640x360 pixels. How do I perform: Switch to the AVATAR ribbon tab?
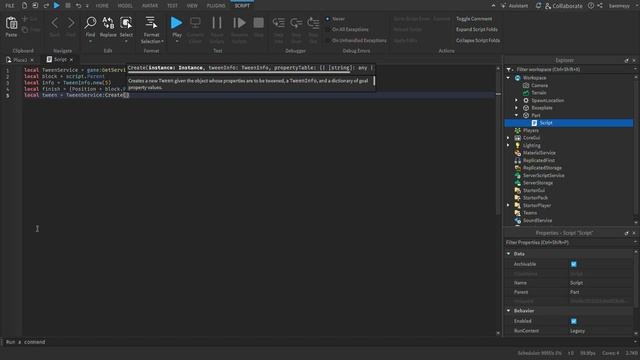click(x=150, y=6)
